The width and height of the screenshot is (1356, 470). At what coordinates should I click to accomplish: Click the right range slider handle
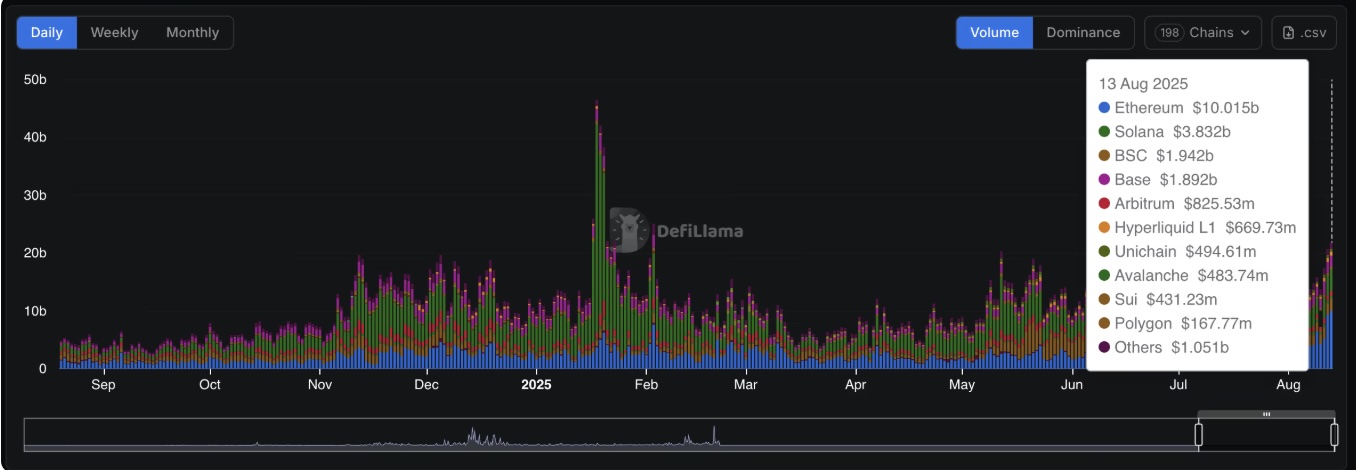pyautogui.click(x=1334, y=434)
